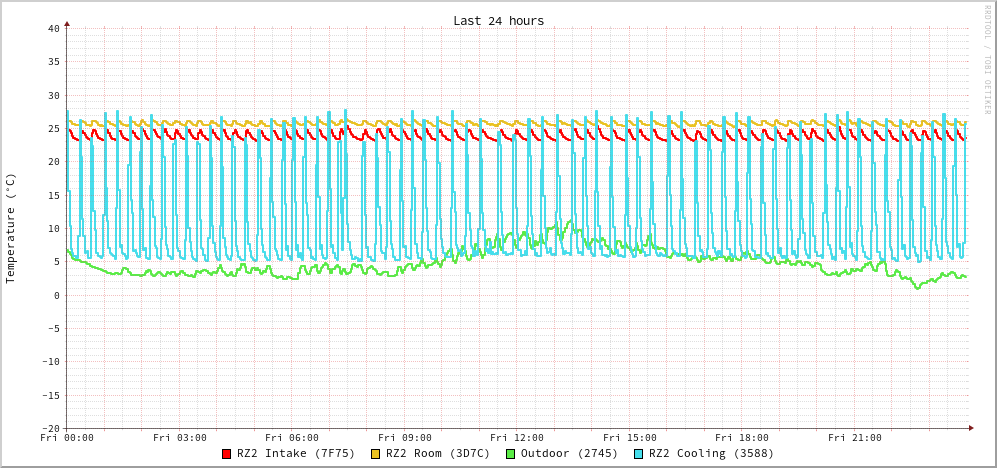Click the arrowhead at the time axis end

pyautogui.click(x=970, y=428)
